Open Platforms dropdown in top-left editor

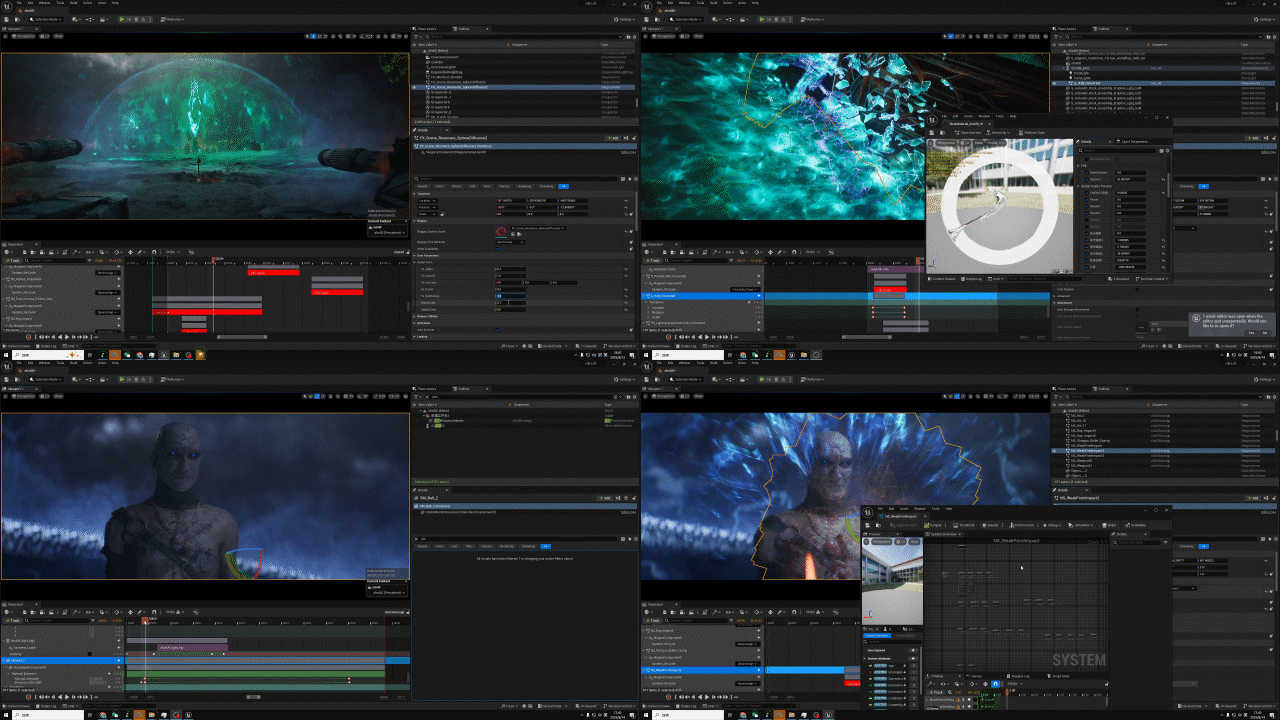coord(171,18)
